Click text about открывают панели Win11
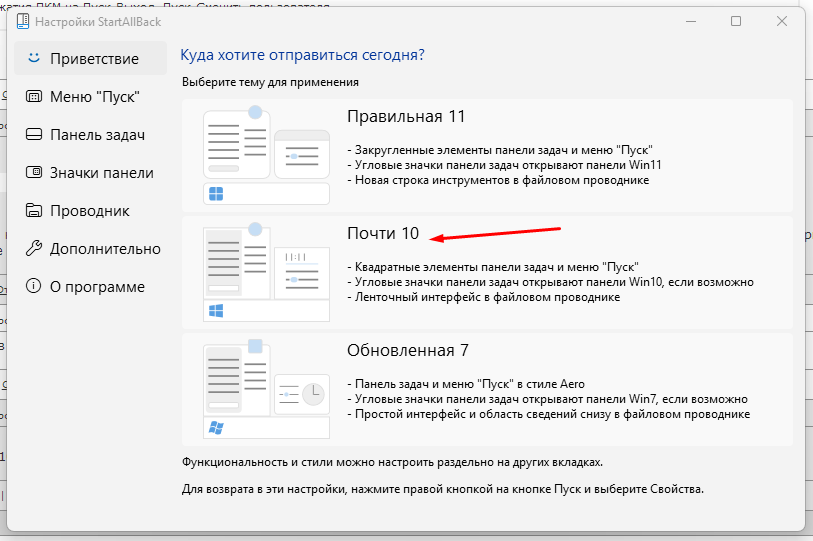The height and width of the screenshot is (541, 813). coord(504,165)
